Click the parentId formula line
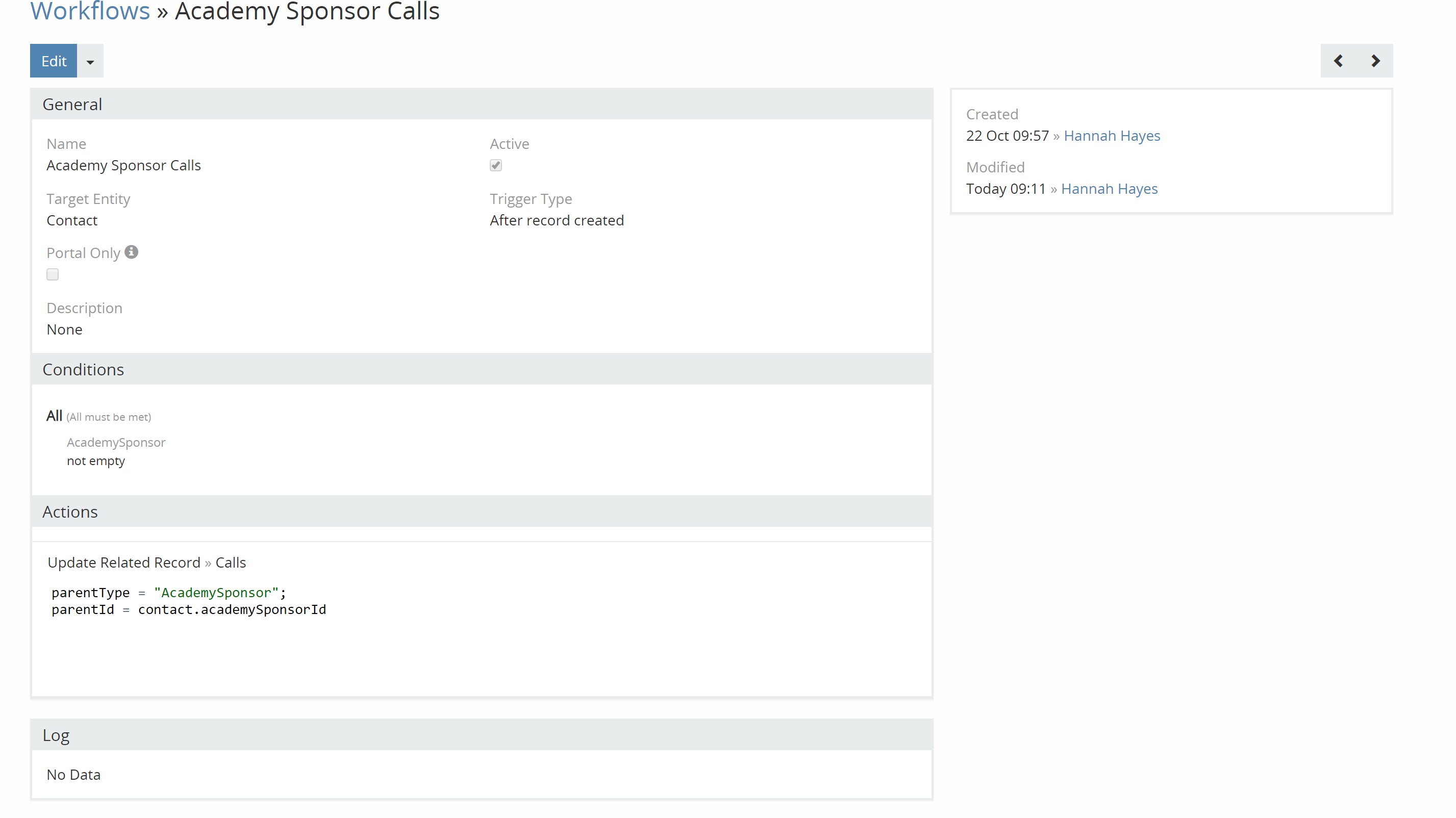Viewport: 1456px width, 818px height. pyautogui.click(x=189, y=609)
